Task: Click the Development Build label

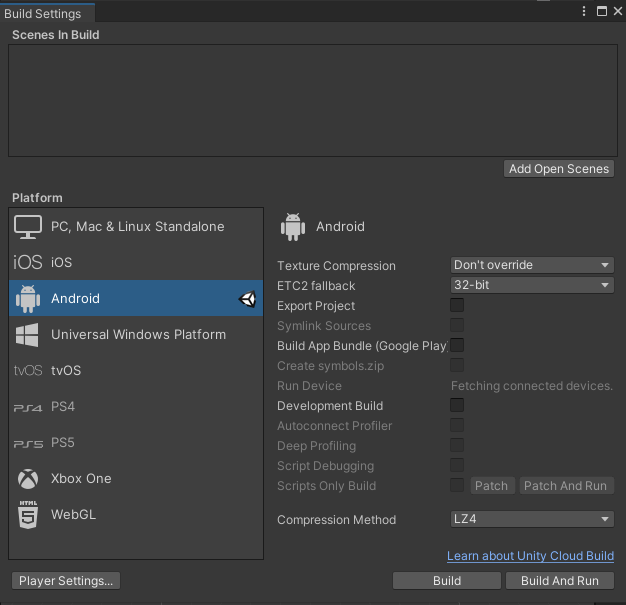Action: tap(330, 406)
